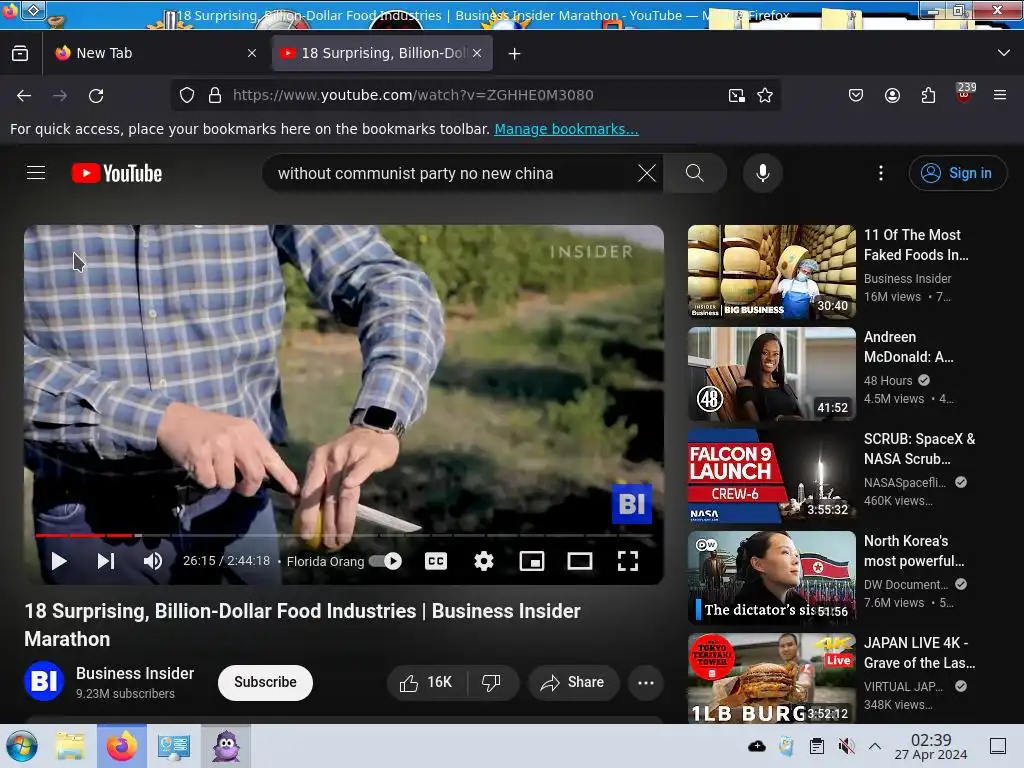
Task: List all tabs dropdown arrow
Action: tap(1004, 53)
